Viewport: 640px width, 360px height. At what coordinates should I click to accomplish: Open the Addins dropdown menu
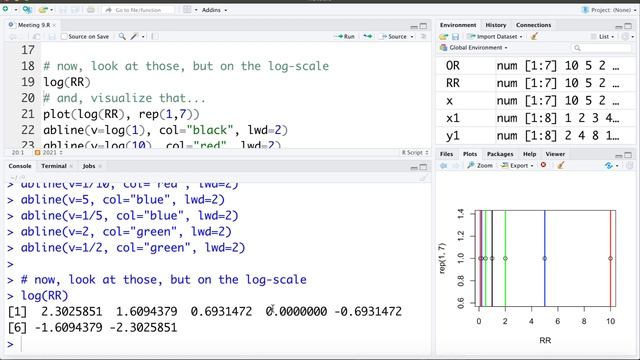(x=214, y=10)
